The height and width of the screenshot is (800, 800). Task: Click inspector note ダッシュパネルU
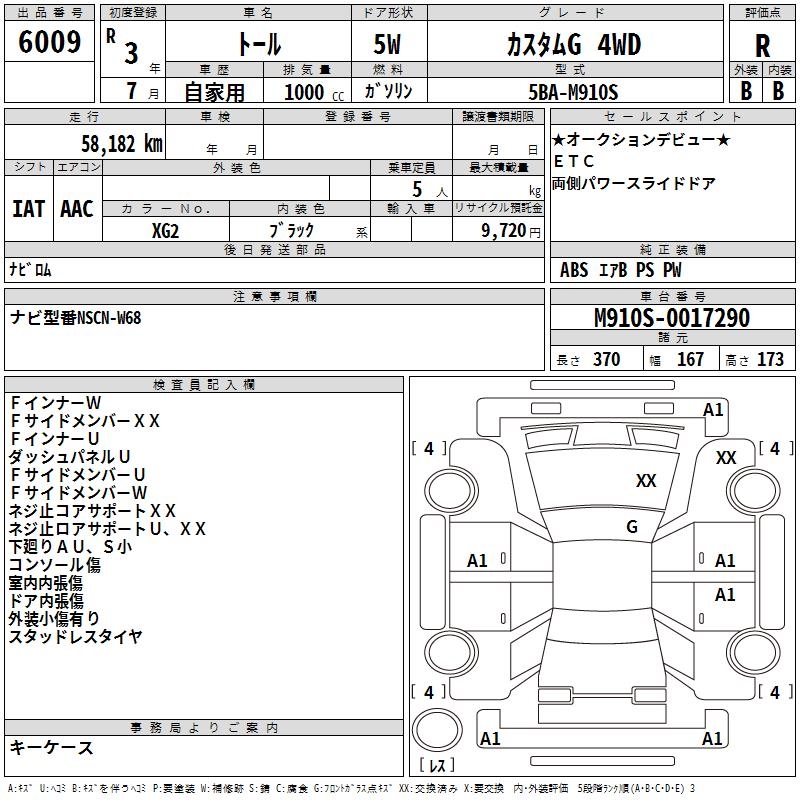point(69,456)
